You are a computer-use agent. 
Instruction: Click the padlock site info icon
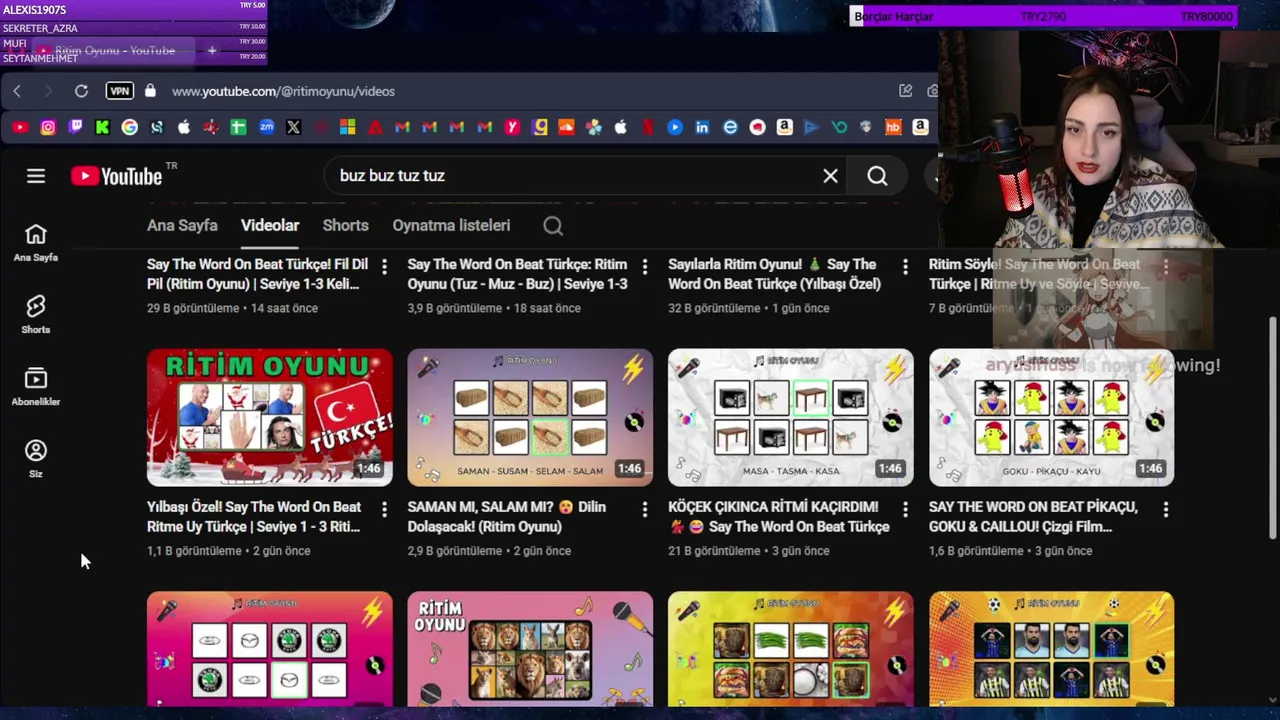[150, 91]
